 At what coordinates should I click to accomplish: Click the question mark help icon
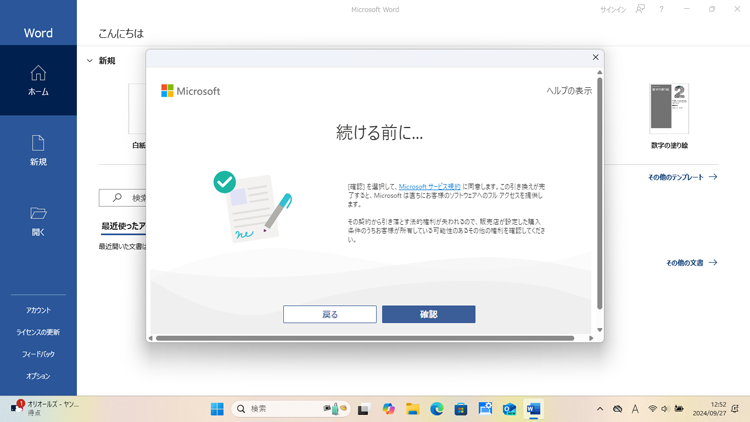click(661, 9)
